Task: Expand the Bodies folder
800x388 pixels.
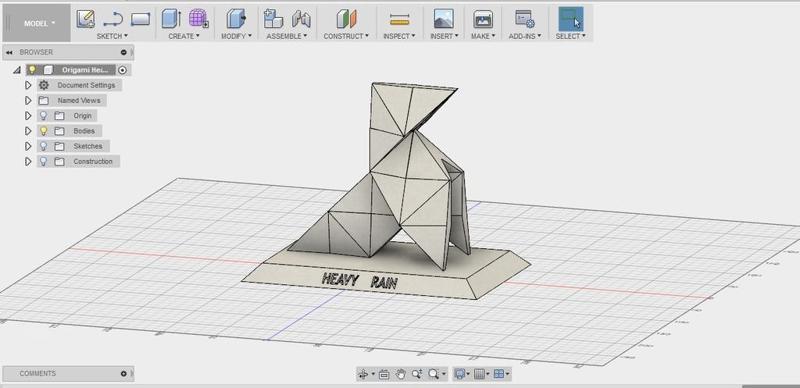Action: coord(29,131)
